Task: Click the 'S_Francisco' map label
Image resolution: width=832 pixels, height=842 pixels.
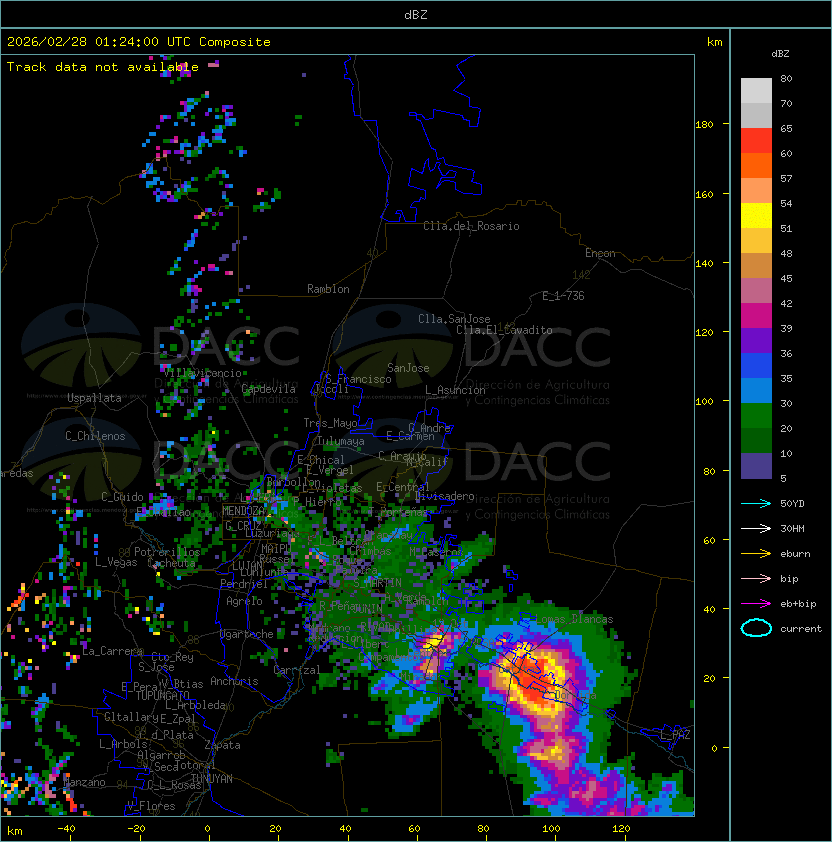Action: click(x=358, y=379)
